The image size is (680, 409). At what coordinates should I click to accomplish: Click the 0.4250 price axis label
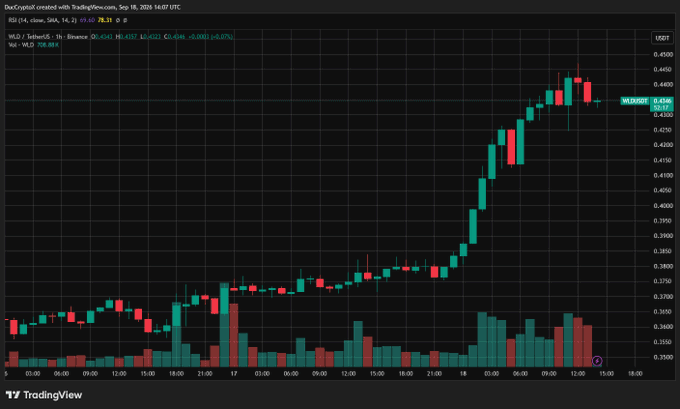663,130
